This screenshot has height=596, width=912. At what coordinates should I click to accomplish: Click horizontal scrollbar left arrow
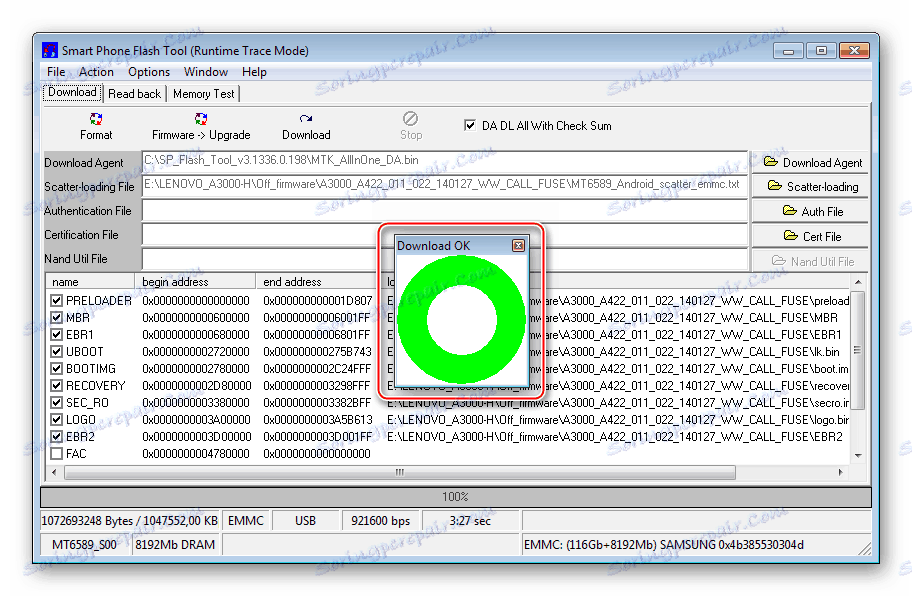click(54, 472)
